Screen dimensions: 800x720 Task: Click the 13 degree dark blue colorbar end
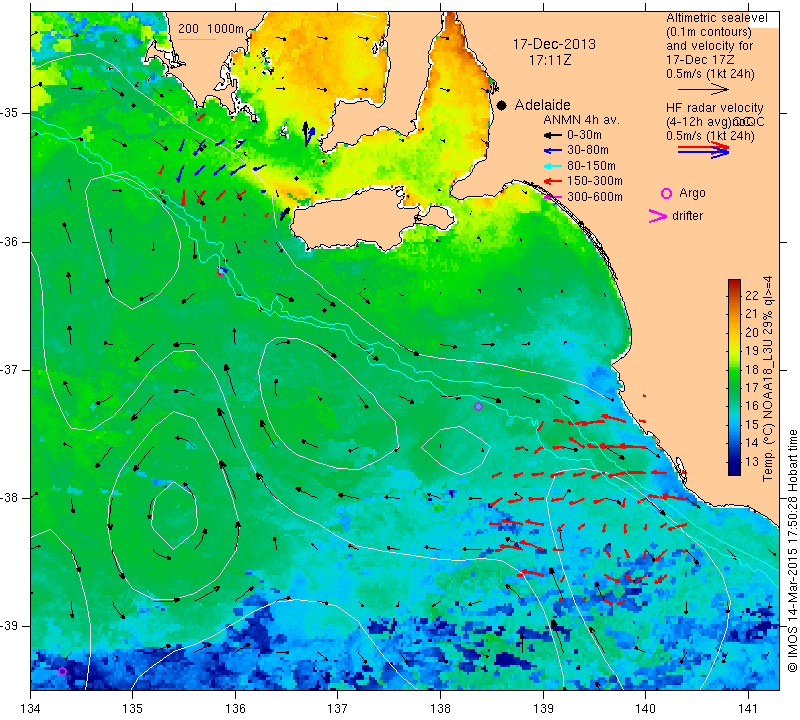[x=734, y=468]
